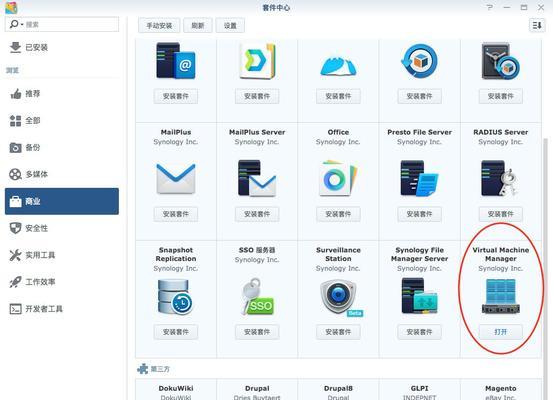
Task: Install the MailPlus Server package
Action: click(257, 214)
